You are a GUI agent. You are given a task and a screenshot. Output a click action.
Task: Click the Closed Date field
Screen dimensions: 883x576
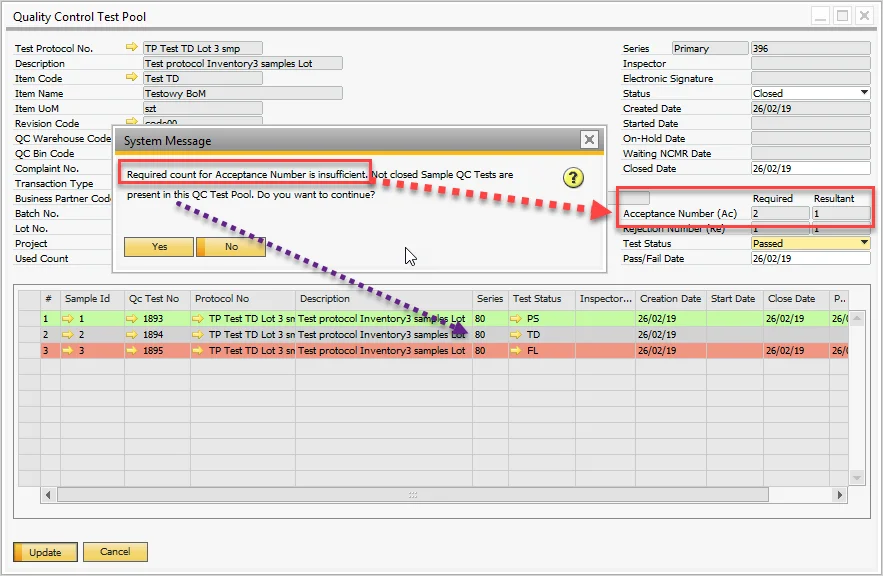tap(810, 168)
